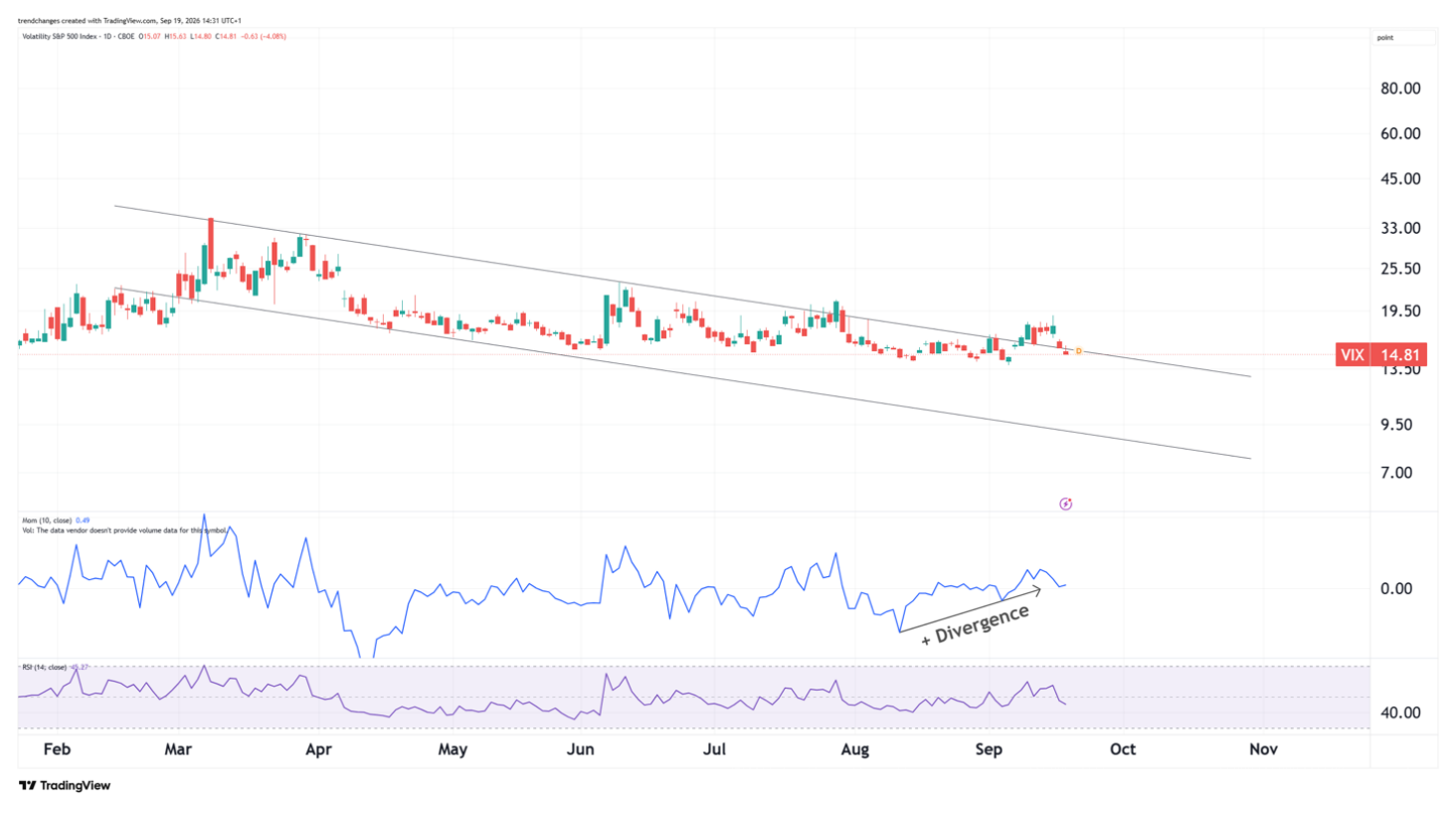Click the 9.50 price axis label
The image size is (1456, 815).
click(x=1396, y=425)
